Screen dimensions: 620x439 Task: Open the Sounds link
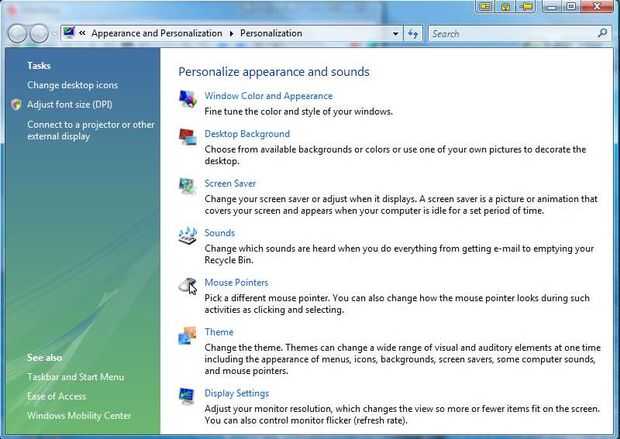[219, 233]
